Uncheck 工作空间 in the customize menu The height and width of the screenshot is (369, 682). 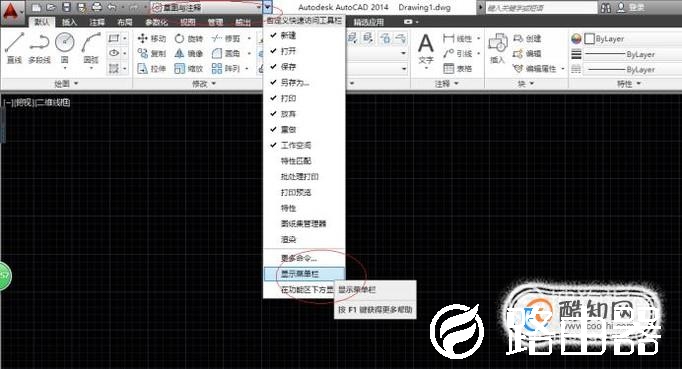click(x=304, y=145)
